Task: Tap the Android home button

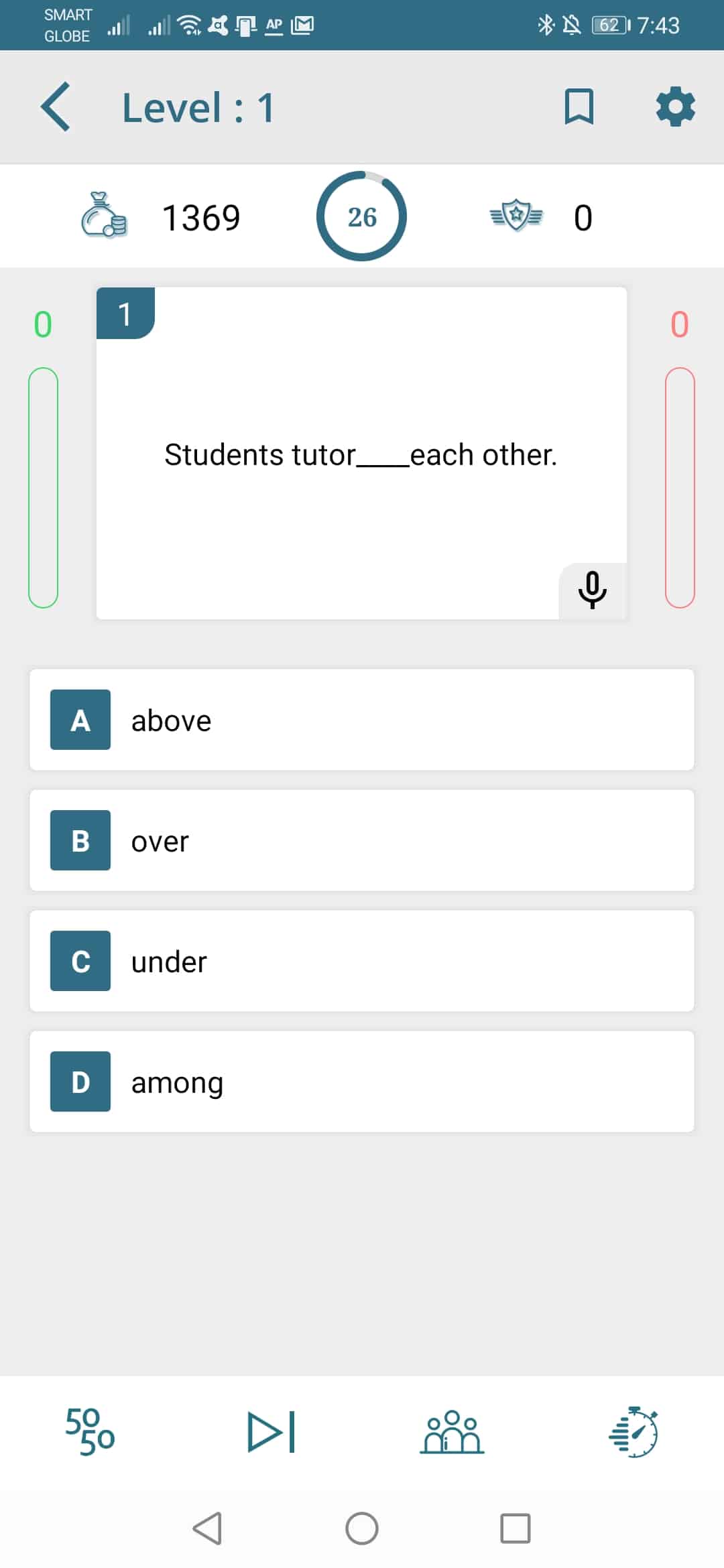Action: click(362, 1528)
